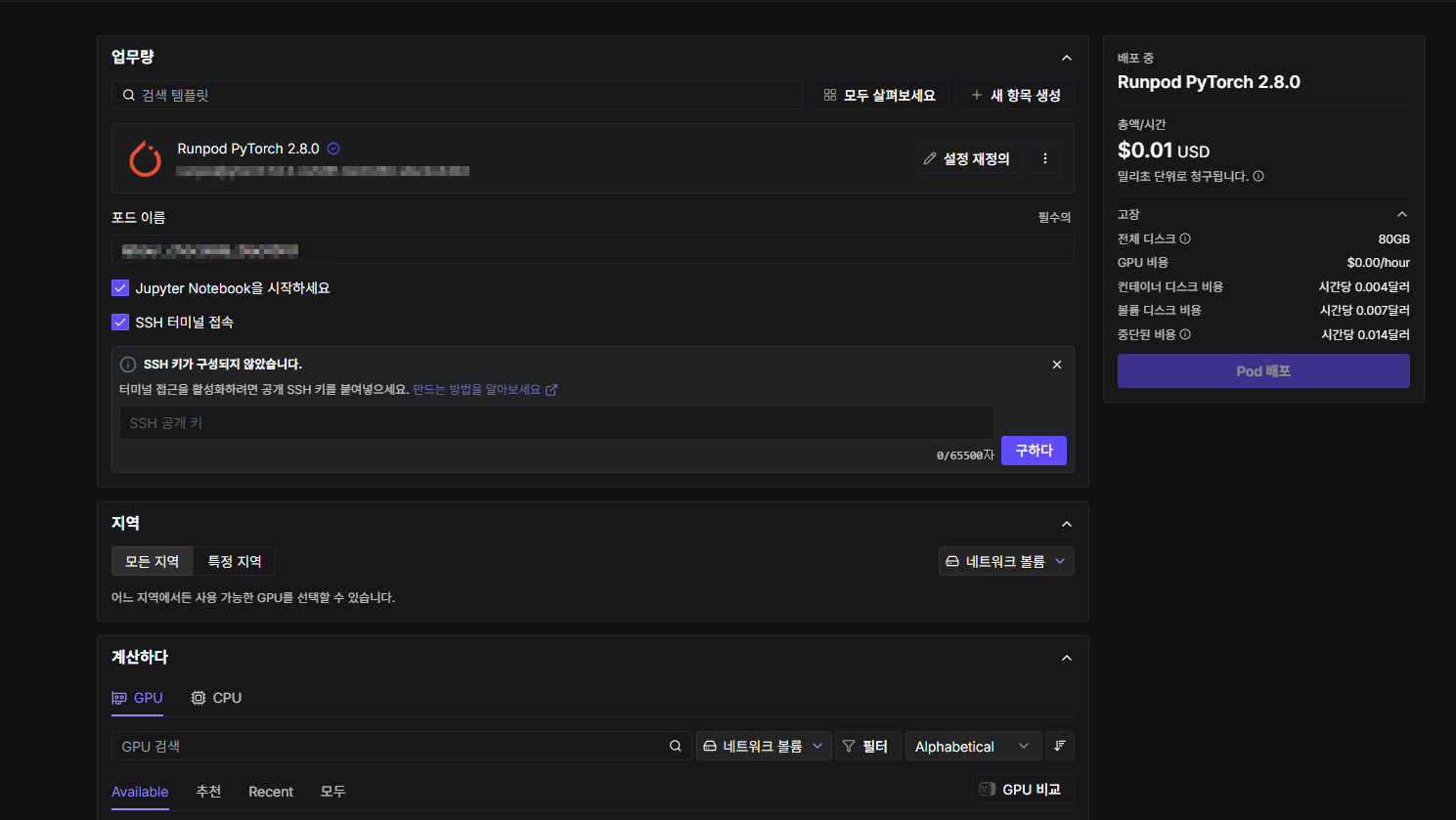The height and width of the screenshot is (820, 1456).
Task: Click 설정 재정의 button
Action: tap(970, 158)
